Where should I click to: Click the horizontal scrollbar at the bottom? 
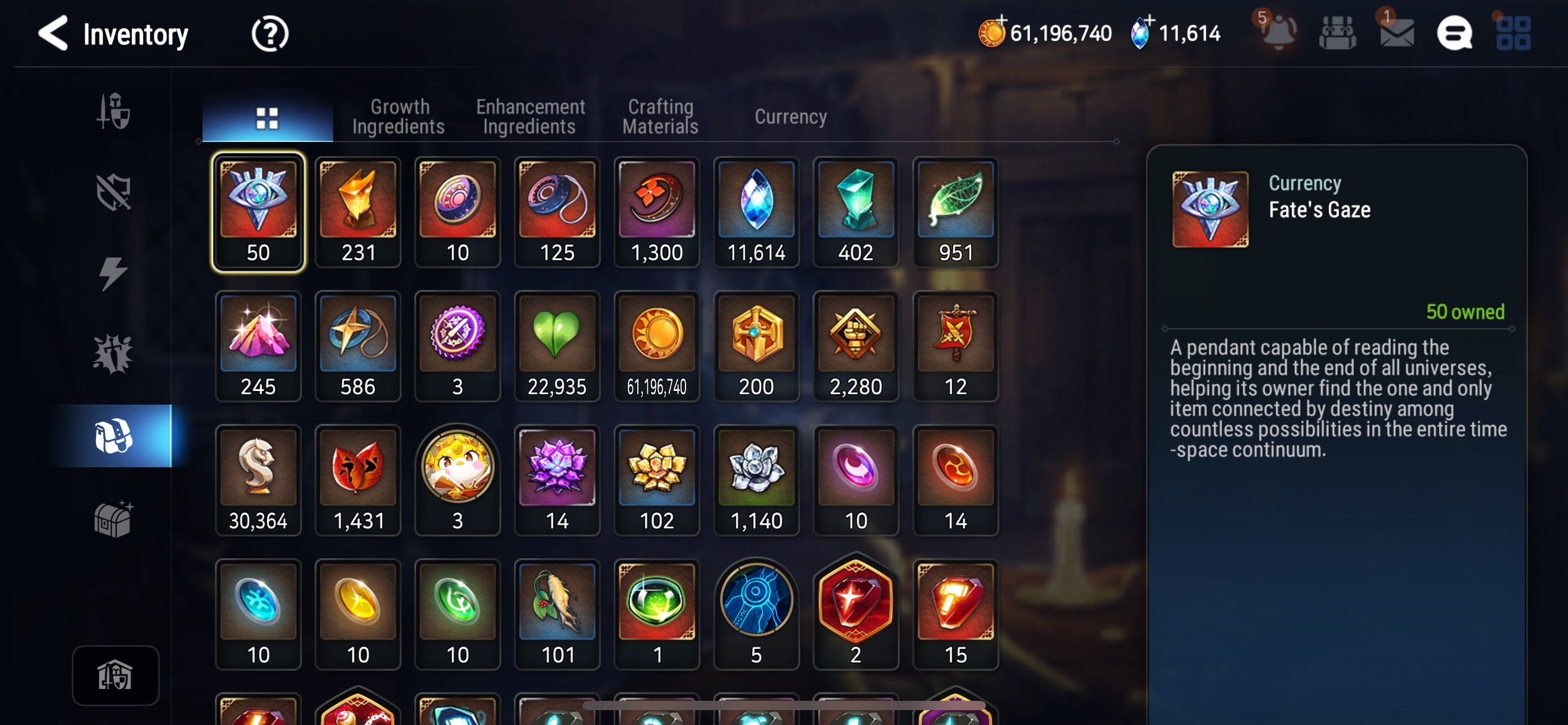click(x=784, y=705)
